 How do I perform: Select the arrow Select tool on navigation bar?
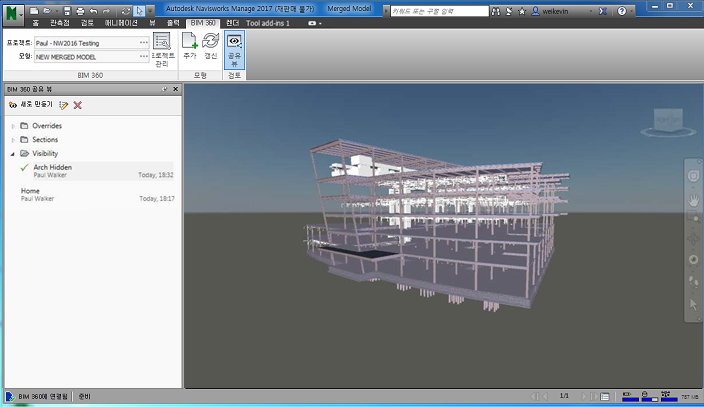pyautogui.click(x=694, y=304)
